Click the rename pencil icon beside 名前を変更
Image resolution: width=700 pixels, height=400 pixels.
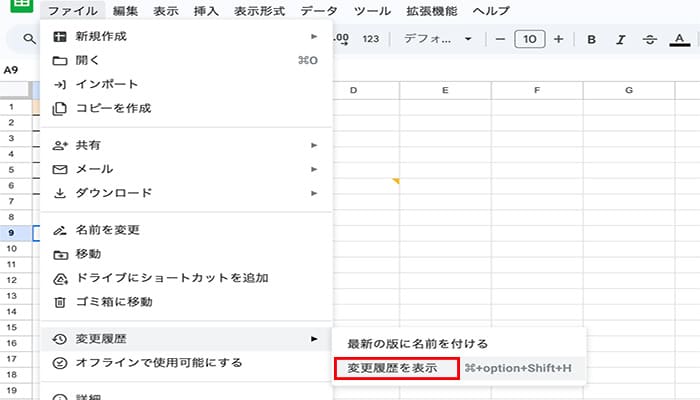point(60,230)
